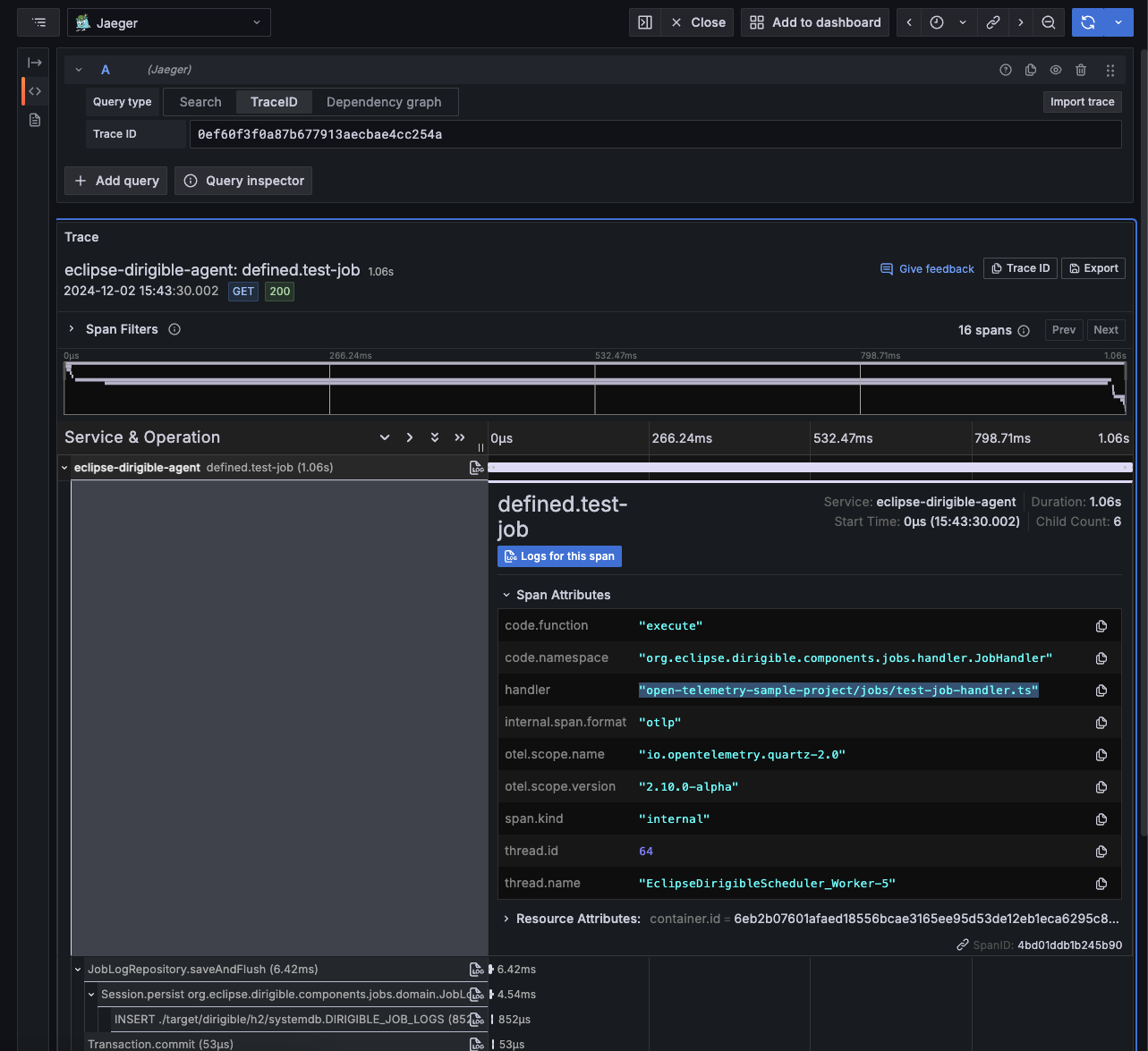Click the Add query button
This screenshot has width=1148, height=1051.
click(116, 181)
